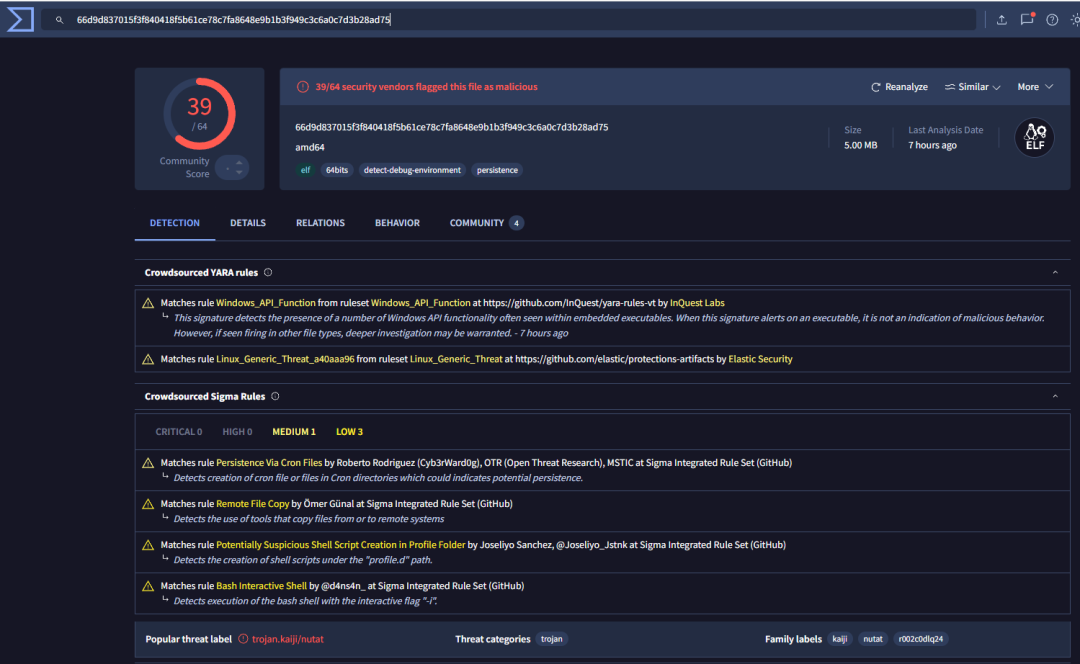
Task: Show info for Crowdsourced YARA rules
Action: tap(268, 273)
